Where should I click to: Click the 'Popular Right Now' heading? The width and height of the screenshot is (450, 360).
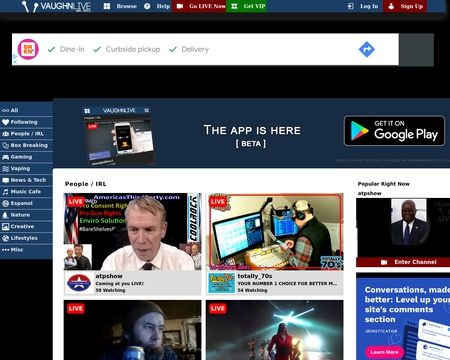click(x=383, y=184)
